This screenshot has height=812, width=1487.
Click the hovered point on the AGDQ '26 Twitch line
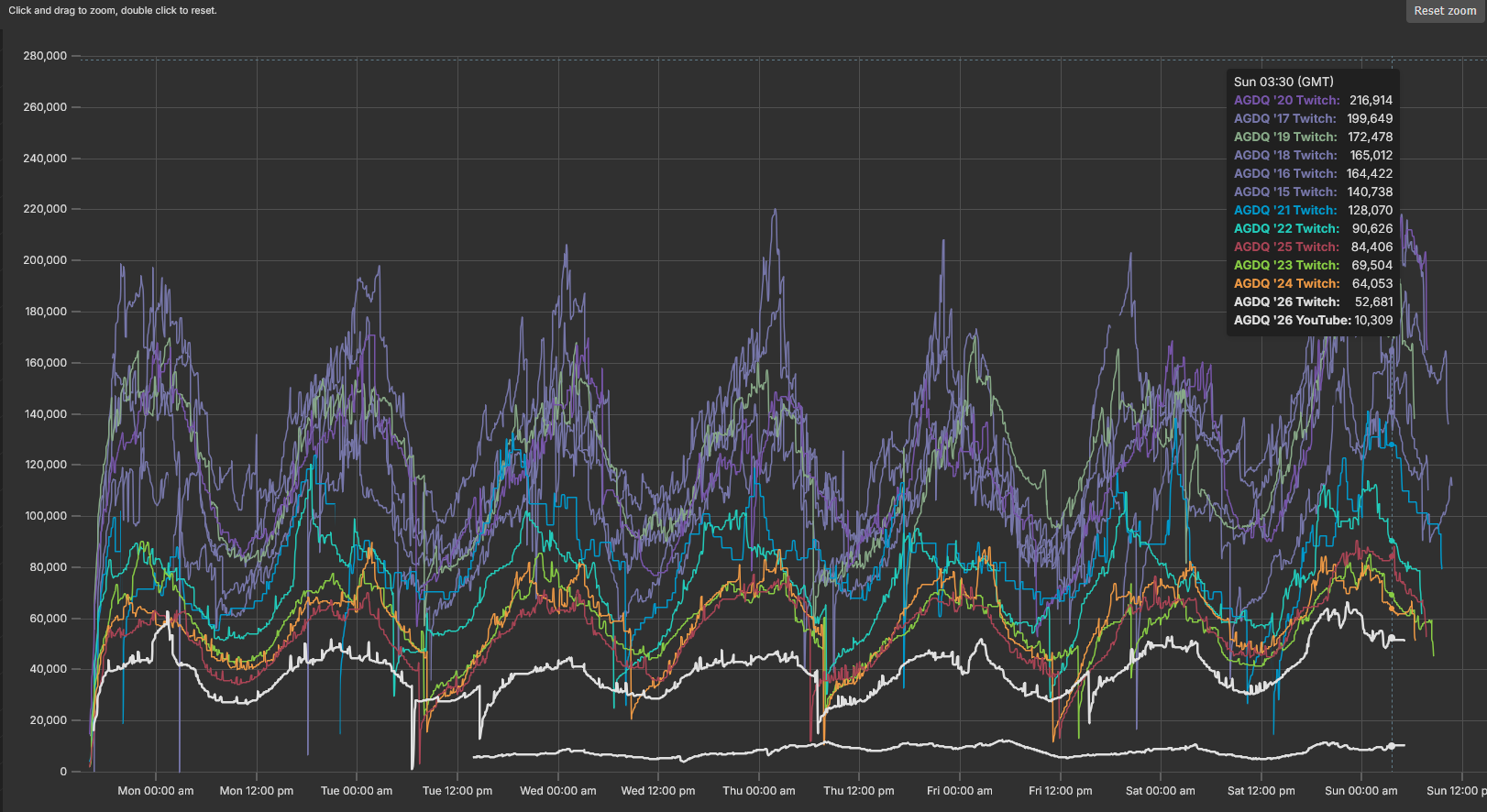[1392, 638]
